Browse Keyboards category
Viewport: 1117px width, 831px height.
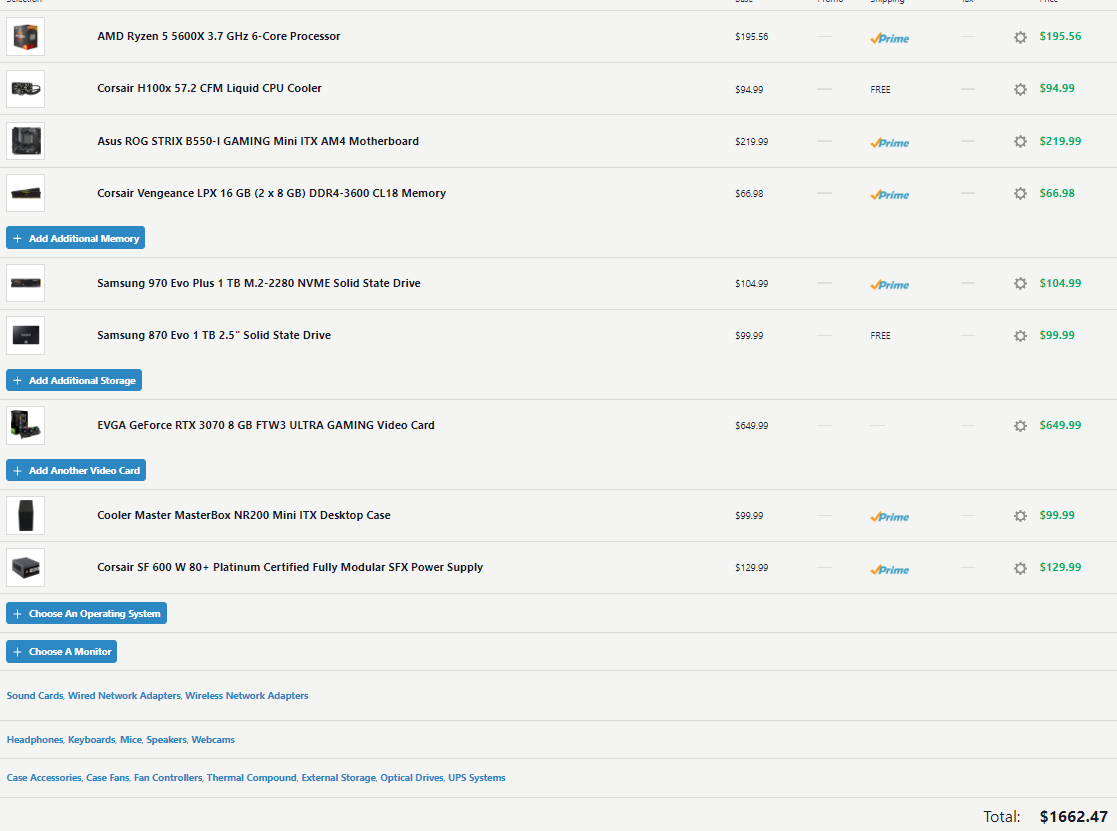[91, 740]
